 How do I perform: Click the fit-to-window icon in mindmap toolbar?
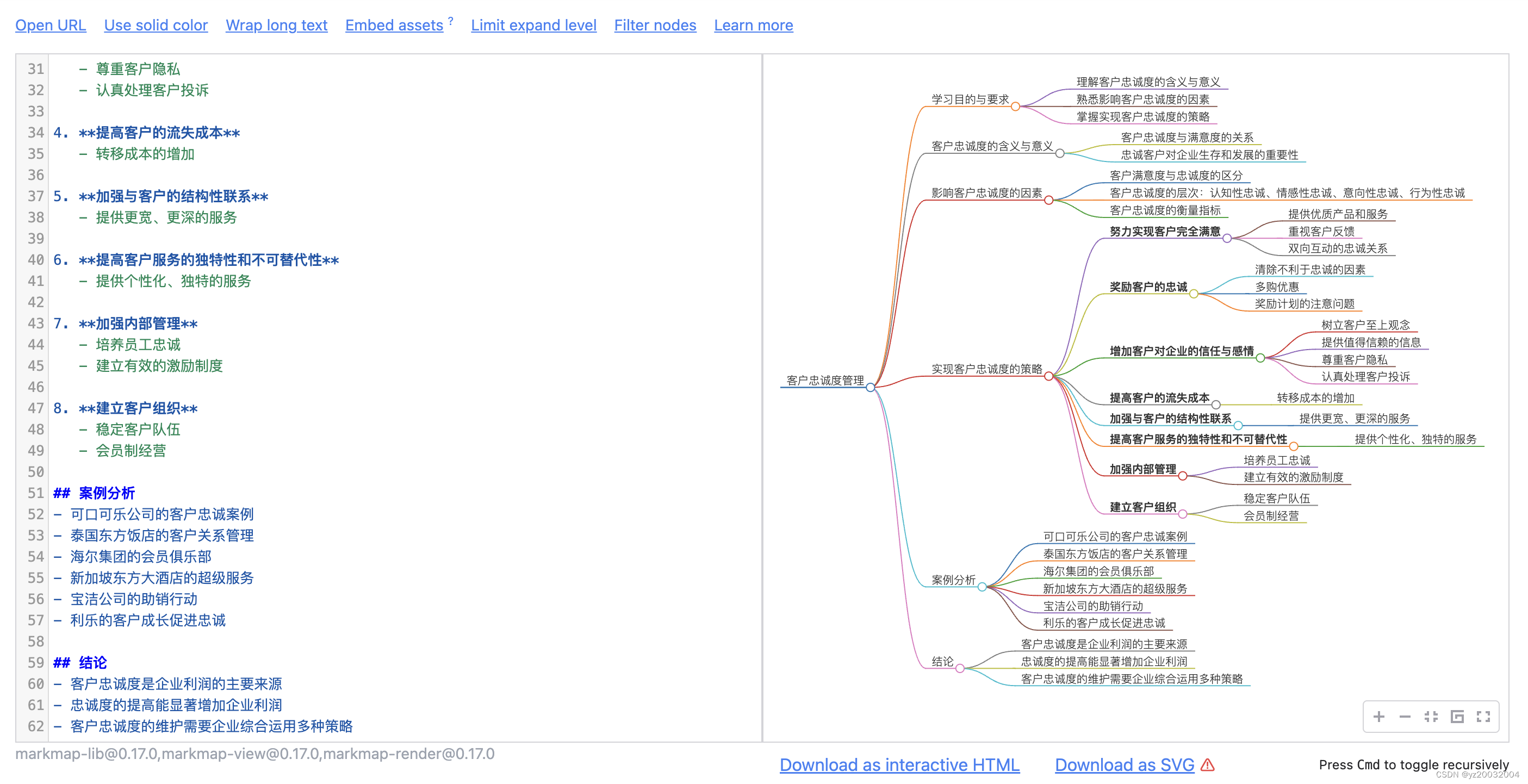tap(1431, 717)
